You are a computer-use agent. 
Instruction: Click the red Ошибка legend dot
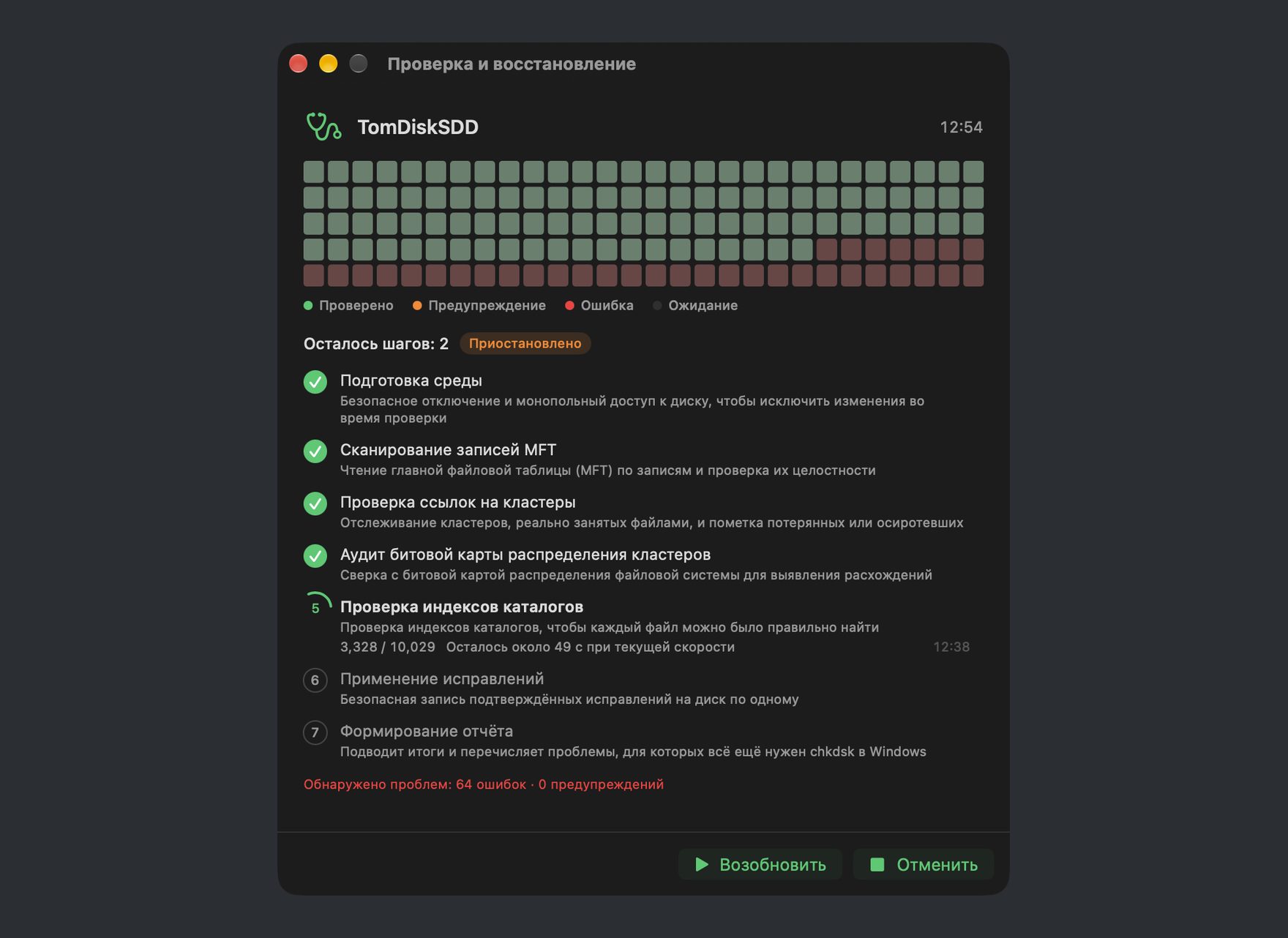(569, 306)
